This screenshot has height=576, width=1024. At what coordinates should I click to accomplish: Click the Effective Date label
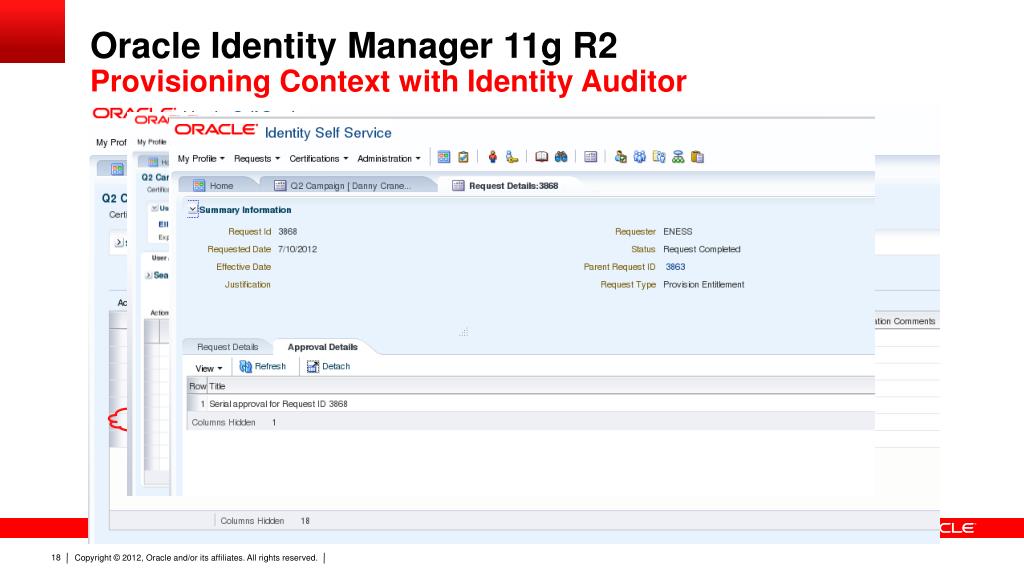244,266
